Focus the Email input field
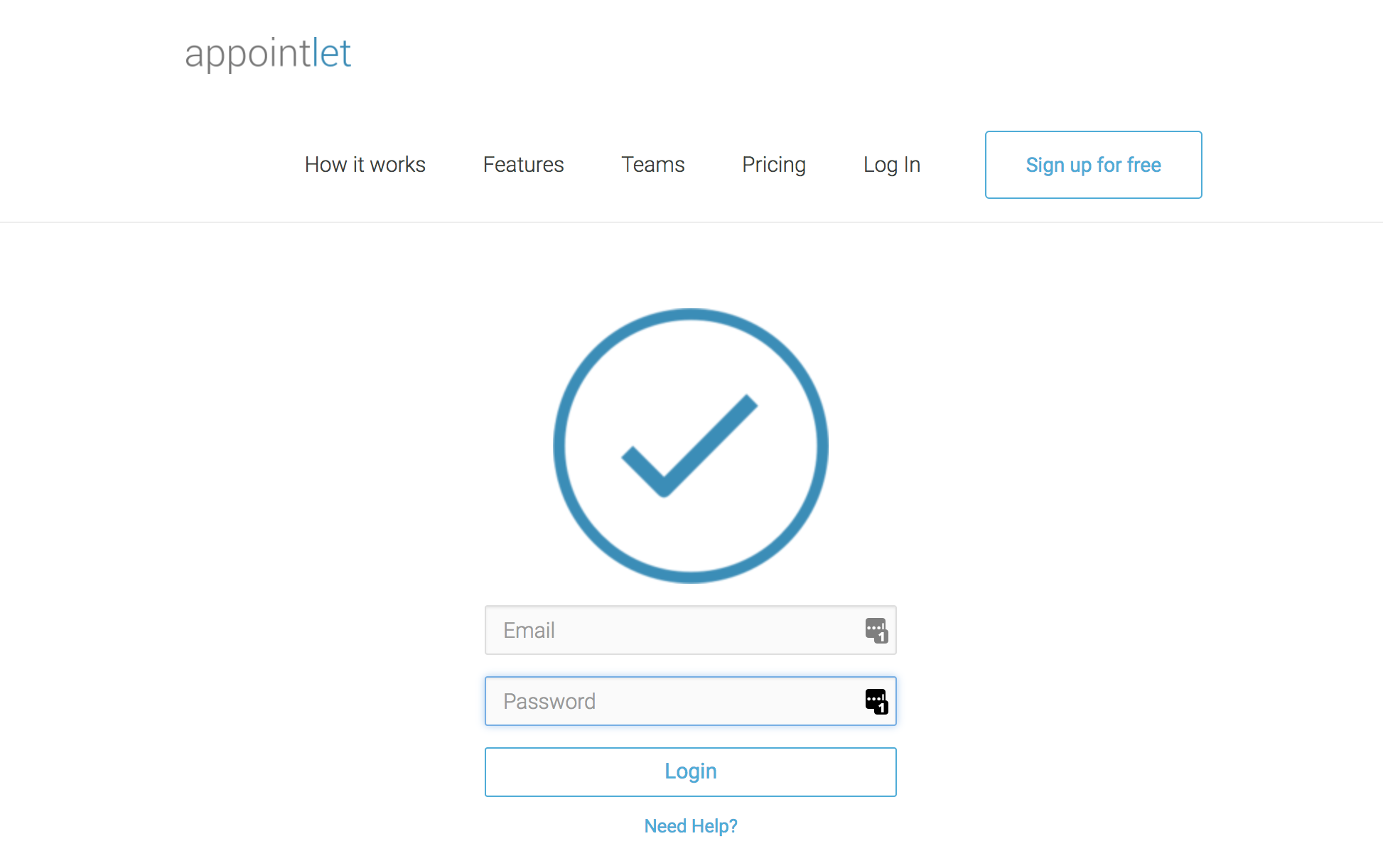The image size is (1383, 868). click(x=691, y=630)
